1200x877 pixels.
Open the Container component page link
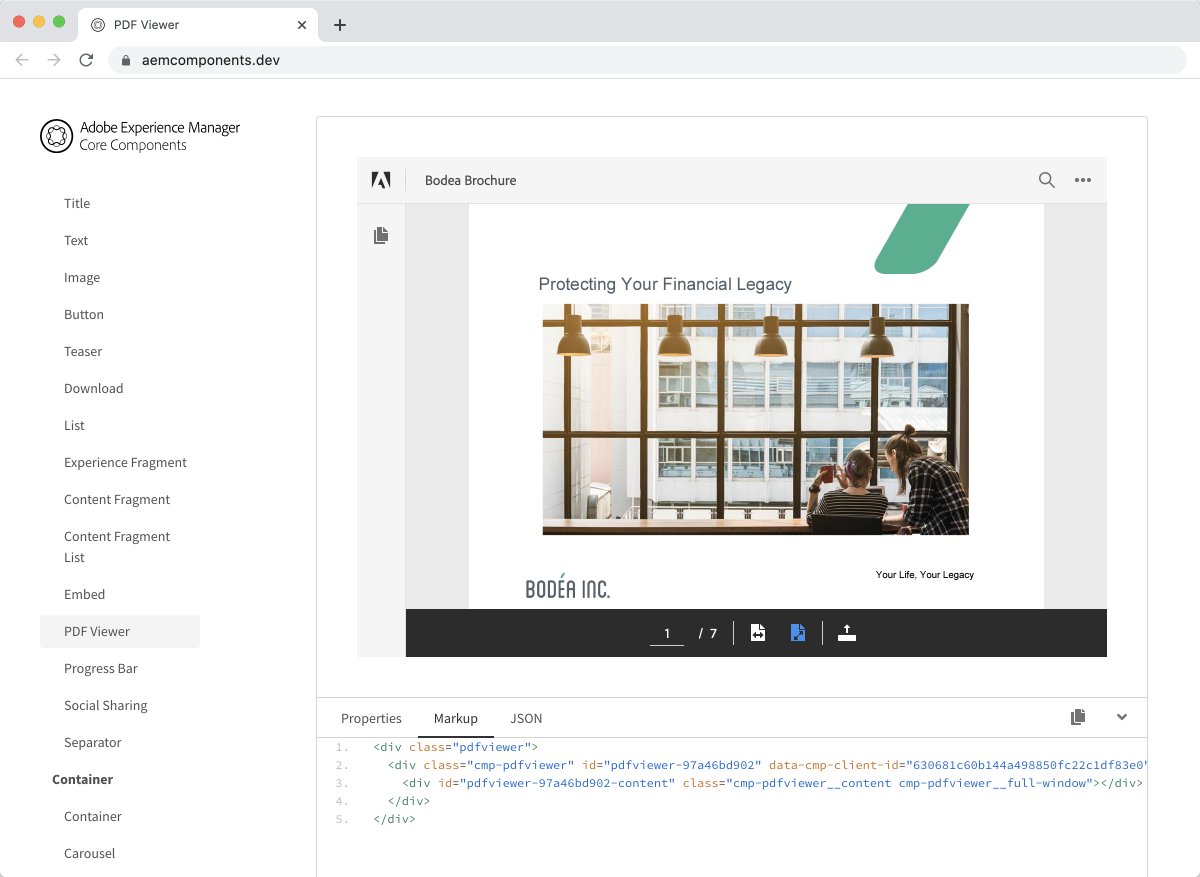(x=93, y=816)
